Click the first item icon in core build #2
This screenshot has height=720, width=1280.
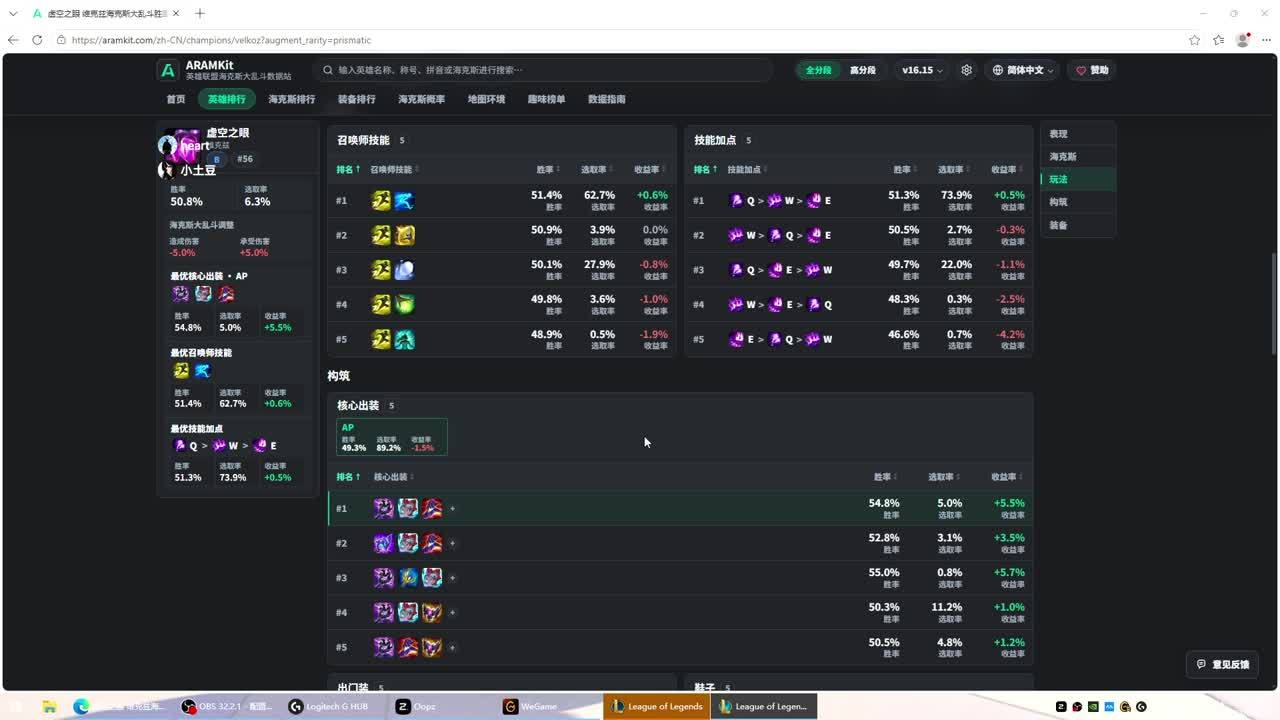[x=384, y=543]
